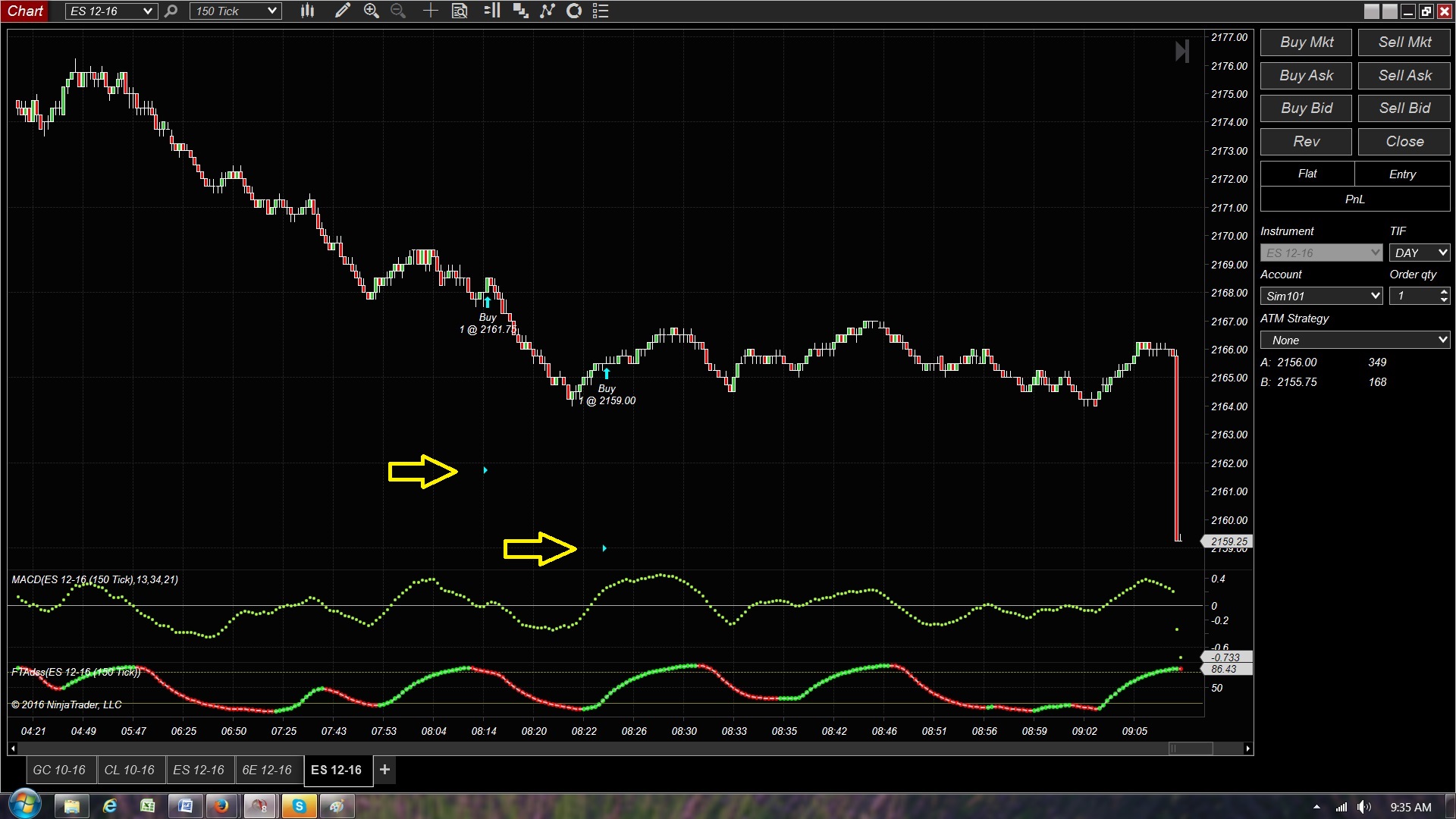Expand the ATM Strategy None dropdown

[1442, 340]
